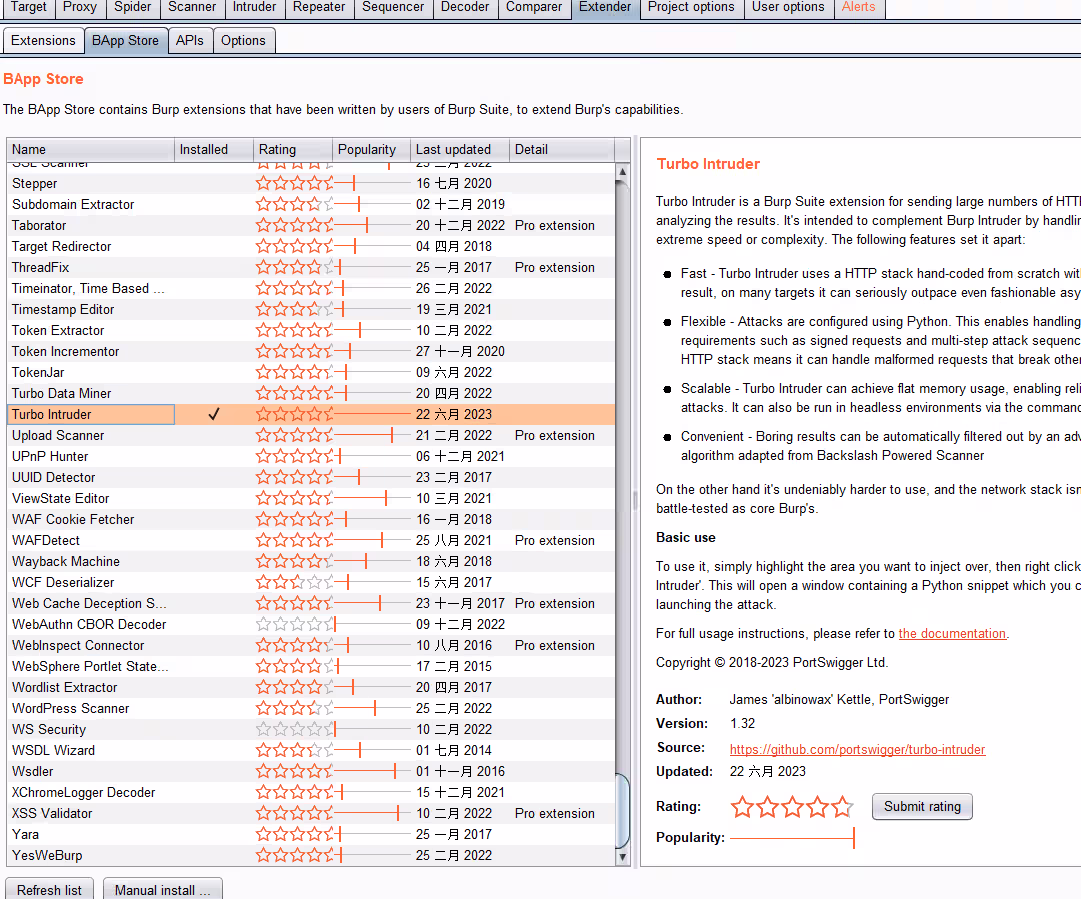Image resolution: width=1081 pixels, height=899 pixels.
Task: Click the installed checkmark beside Turbo Intruder
Action: click(214, 414)
